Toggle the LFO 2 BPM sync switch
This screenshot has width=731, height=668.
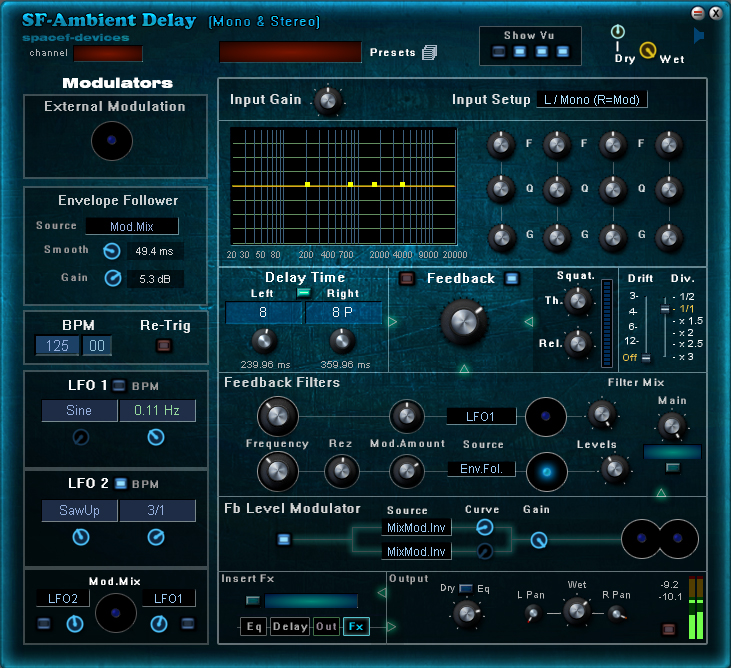pyautogui.click(x=121, y=483)
